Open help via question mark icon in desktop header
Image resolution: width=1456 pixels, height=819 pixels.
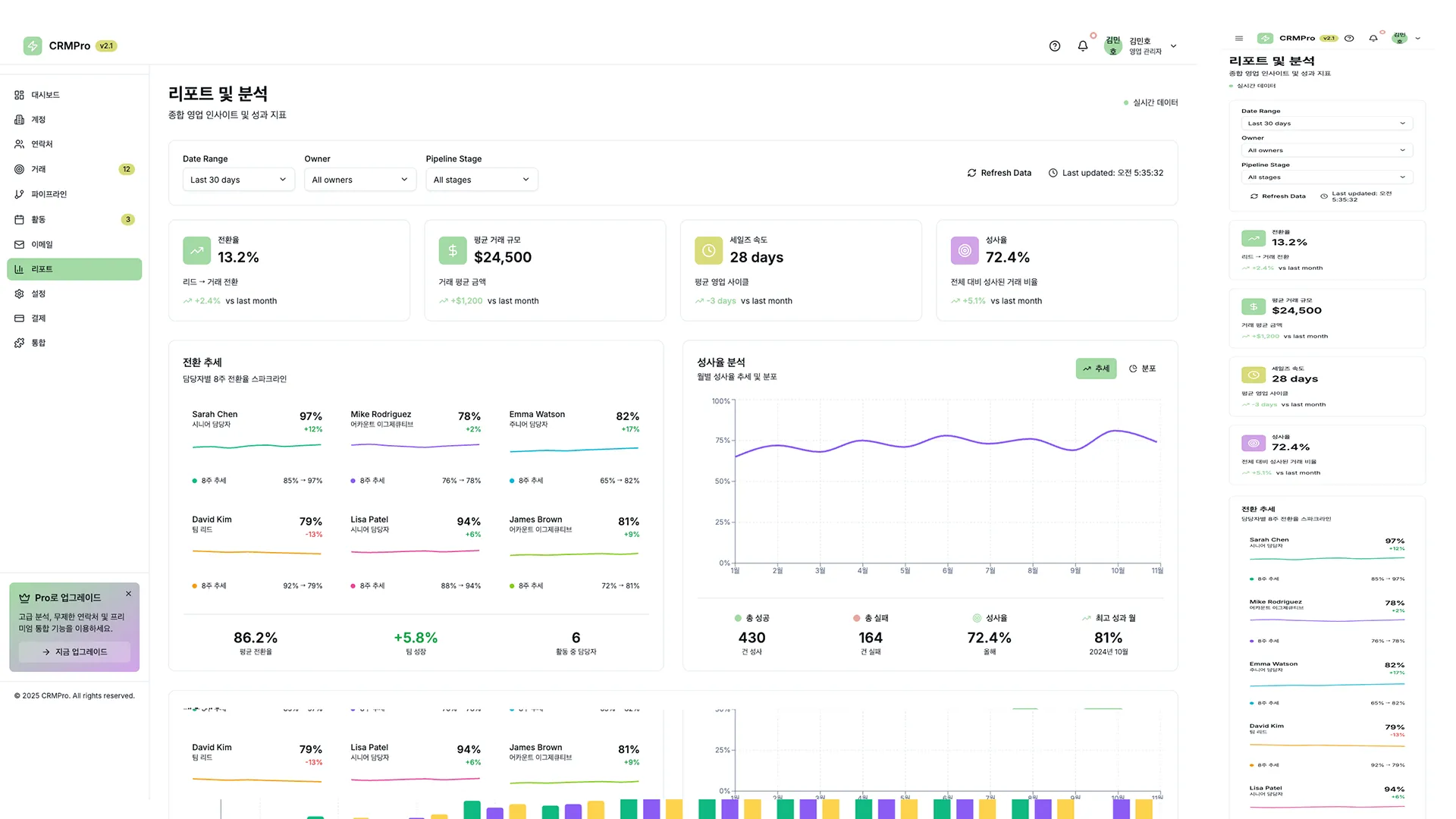tap(1055, 46)
